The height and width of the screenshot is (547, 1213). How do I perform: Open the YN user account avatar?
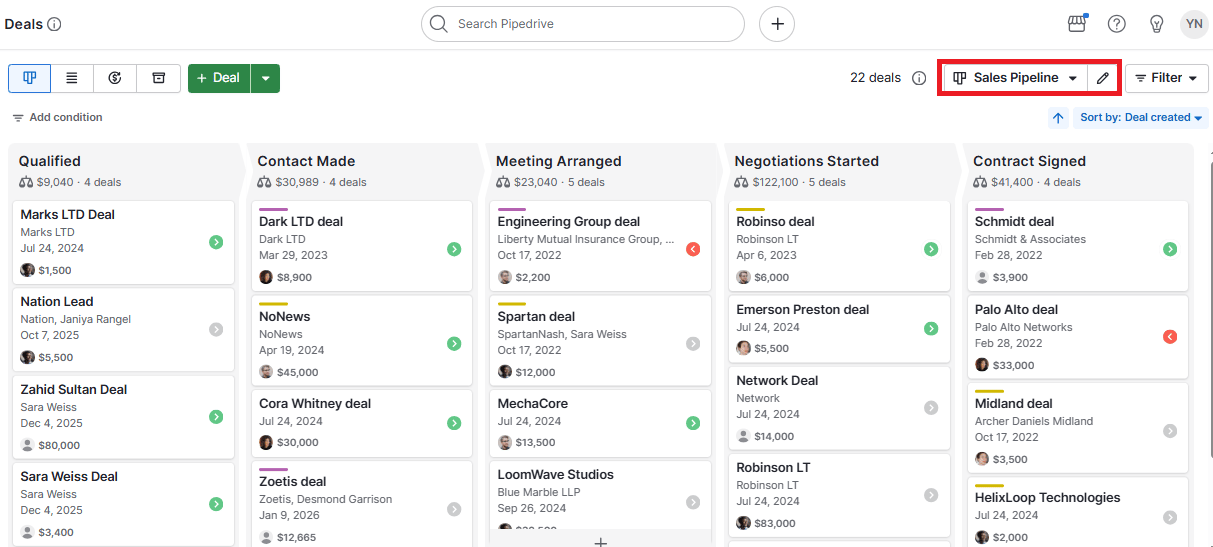coord(1194,24)
